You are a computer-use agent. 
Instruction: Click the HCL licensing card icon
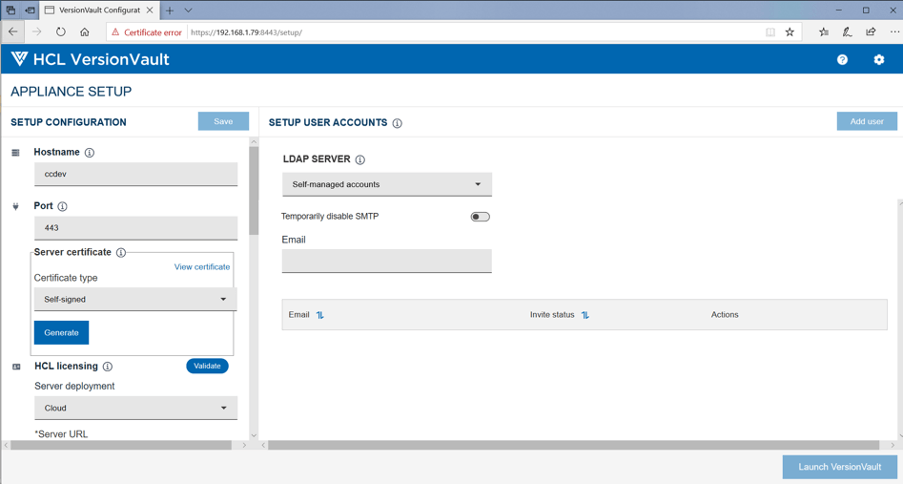click(x=16, y=366)
